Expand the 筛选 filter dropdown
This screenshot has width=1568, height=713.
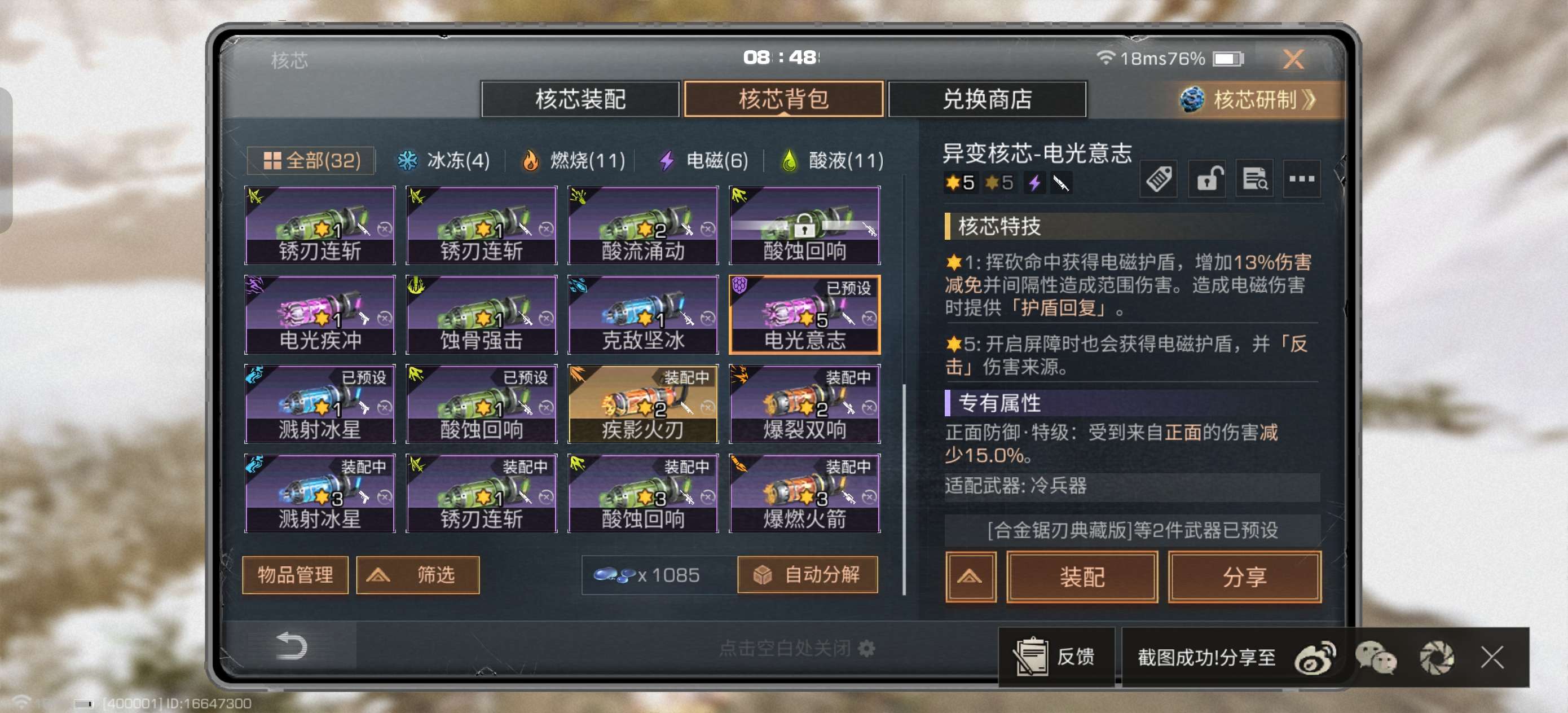pyautogui.click(x=417, y=575)
